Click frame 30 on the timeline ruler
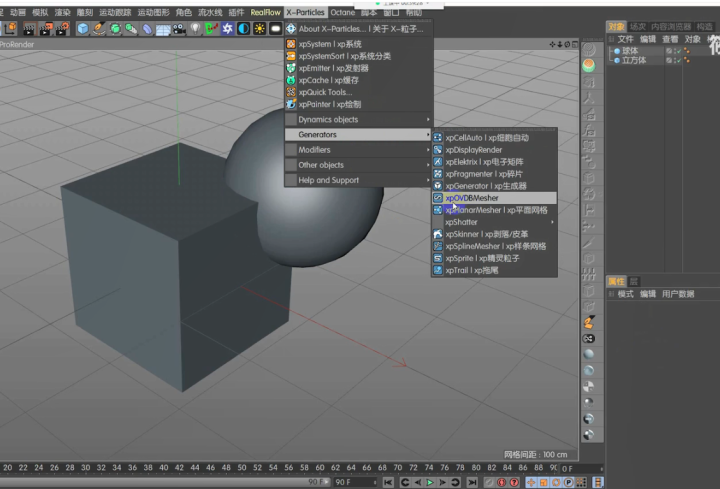 coord(85,467)
